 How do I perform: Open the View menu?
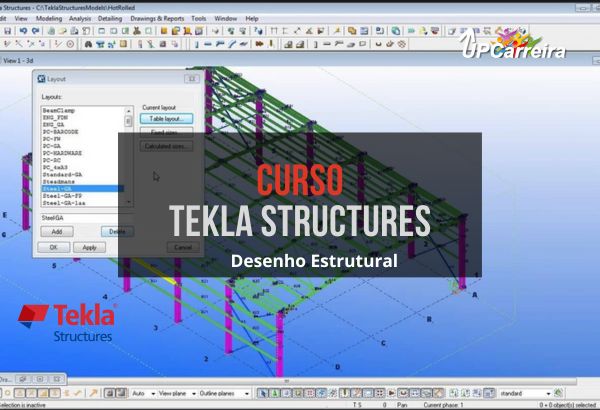pos(21,18)
